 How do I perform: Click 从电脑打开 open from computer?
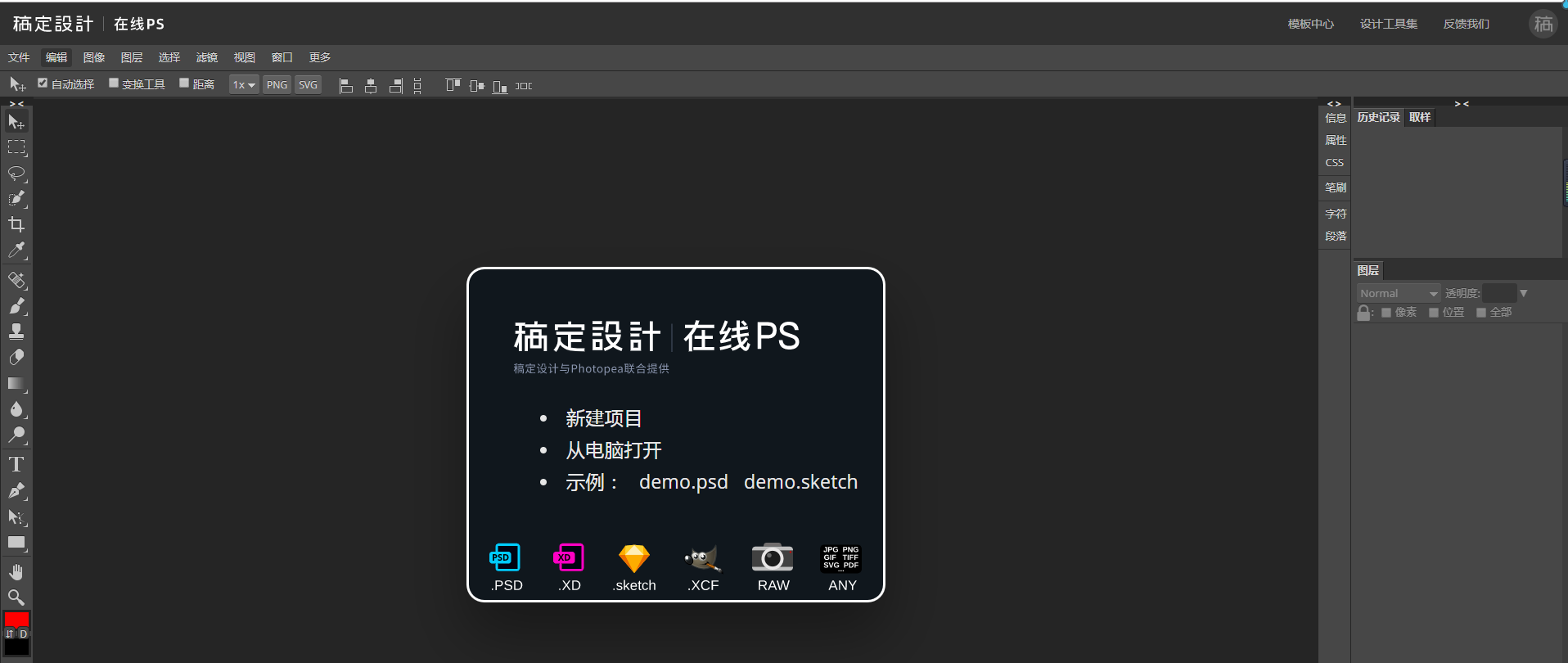click(614, 450)
